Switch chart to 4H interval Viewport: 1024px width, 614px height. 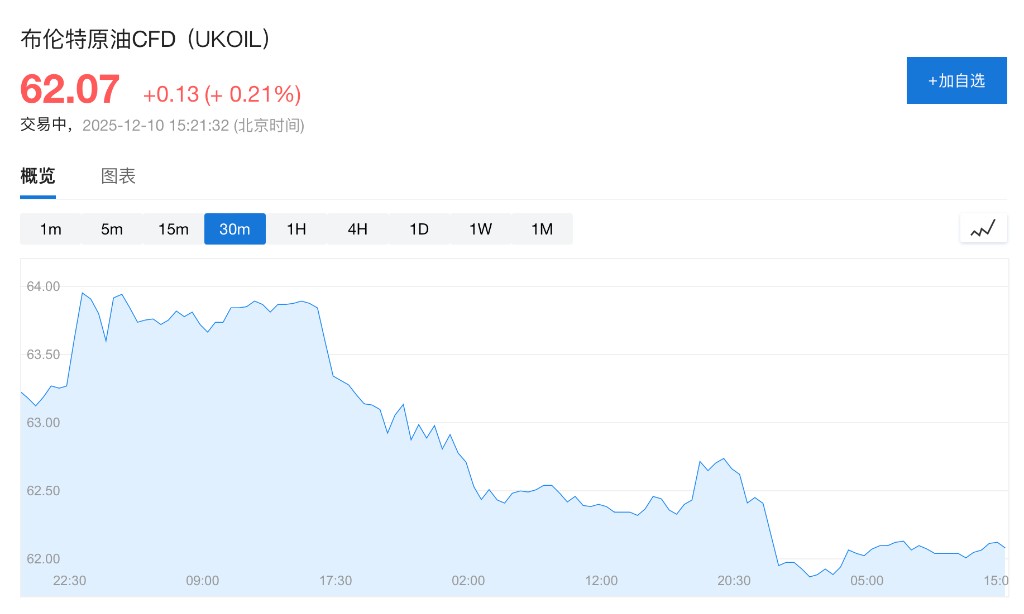(358, 229)
